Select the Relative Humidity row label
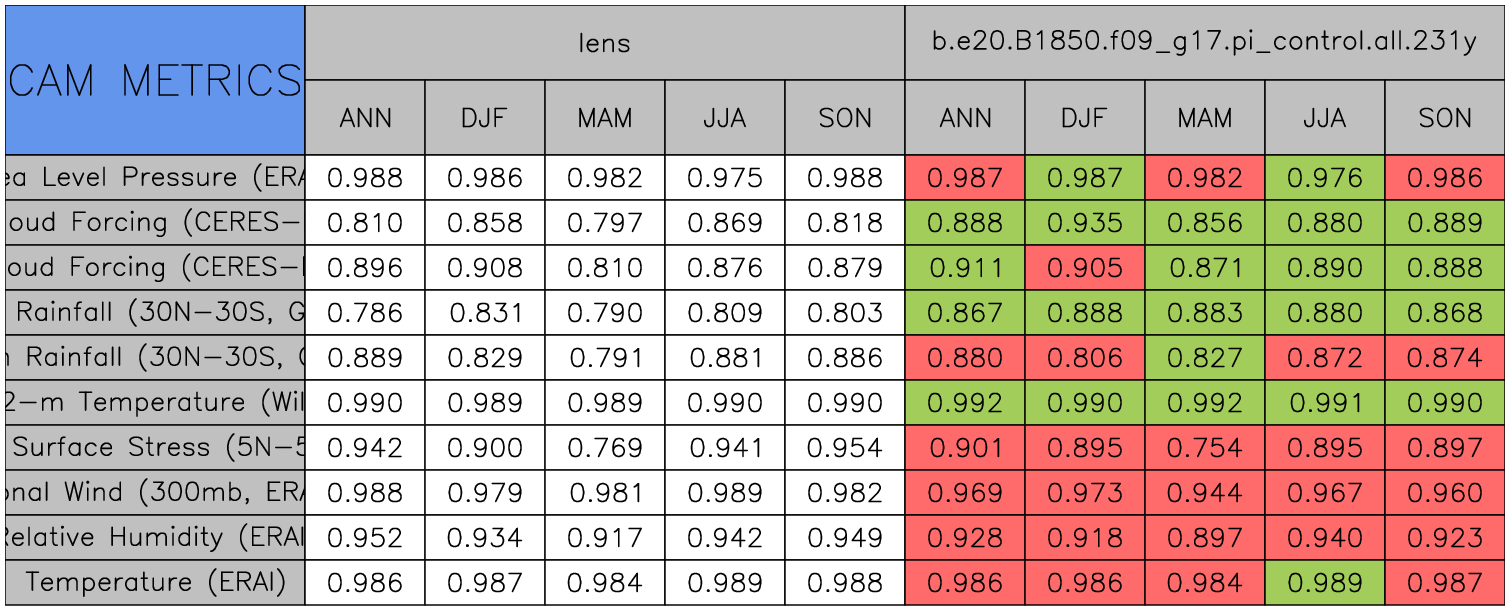 click(x=155, y=538)
